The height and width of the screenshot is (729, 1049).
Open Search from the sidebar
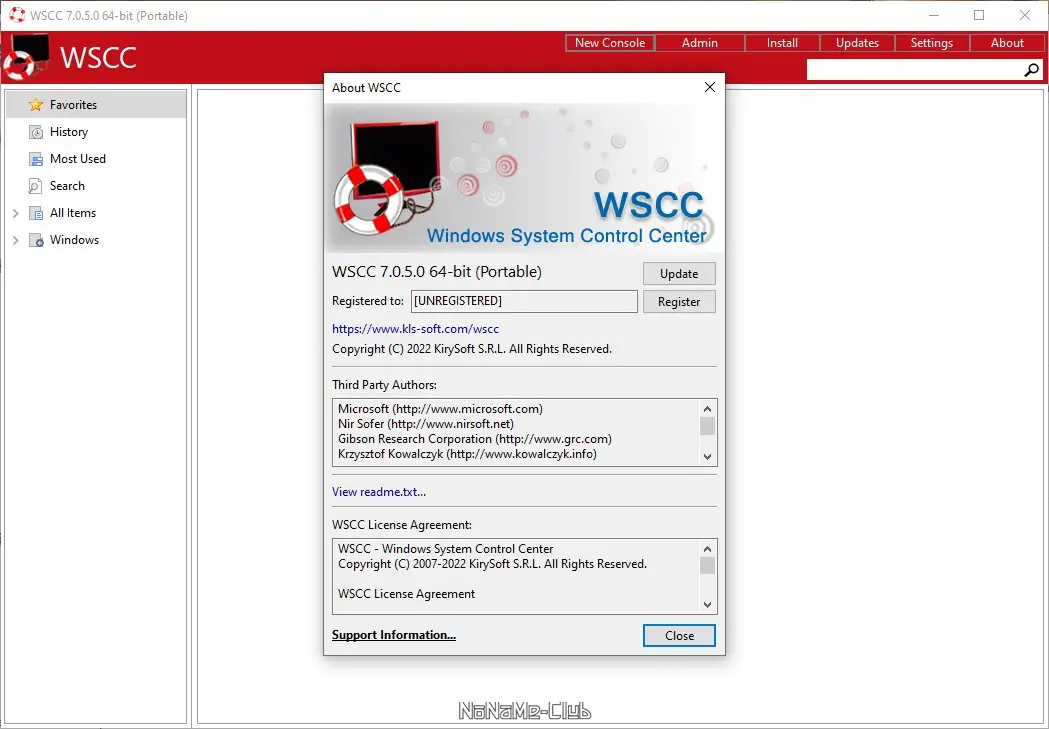(x=66, y=185)
